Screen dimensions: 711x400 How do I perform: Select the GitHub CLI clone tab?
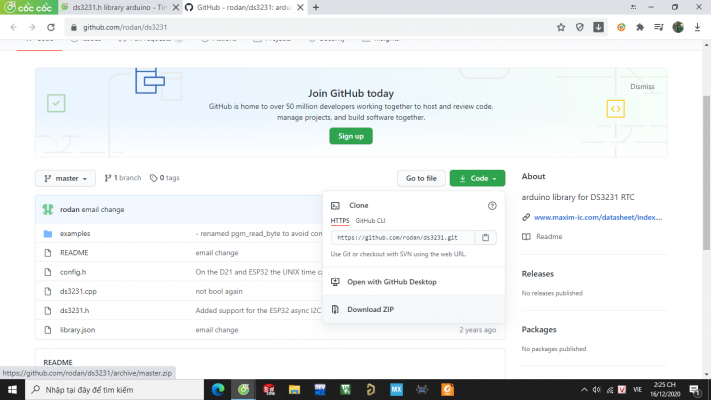pos(370,221)
